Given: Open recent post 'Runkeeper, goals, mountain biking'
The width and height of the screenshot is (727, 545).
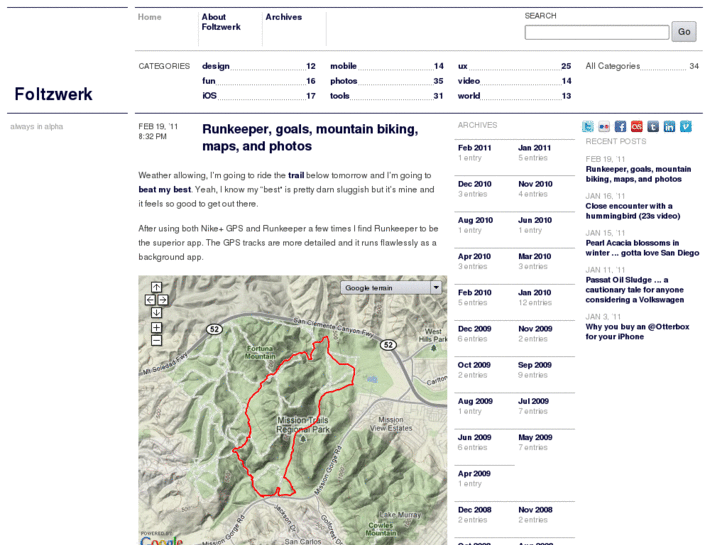Looking at the screenshot, I should coord(638,174).
